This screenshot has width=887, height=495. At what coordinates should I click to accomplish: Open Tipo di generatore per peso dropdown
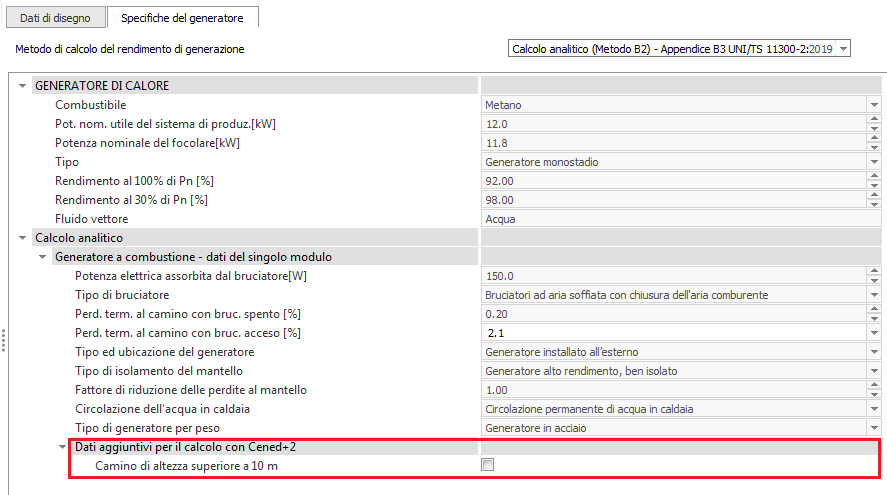[873, 428]
